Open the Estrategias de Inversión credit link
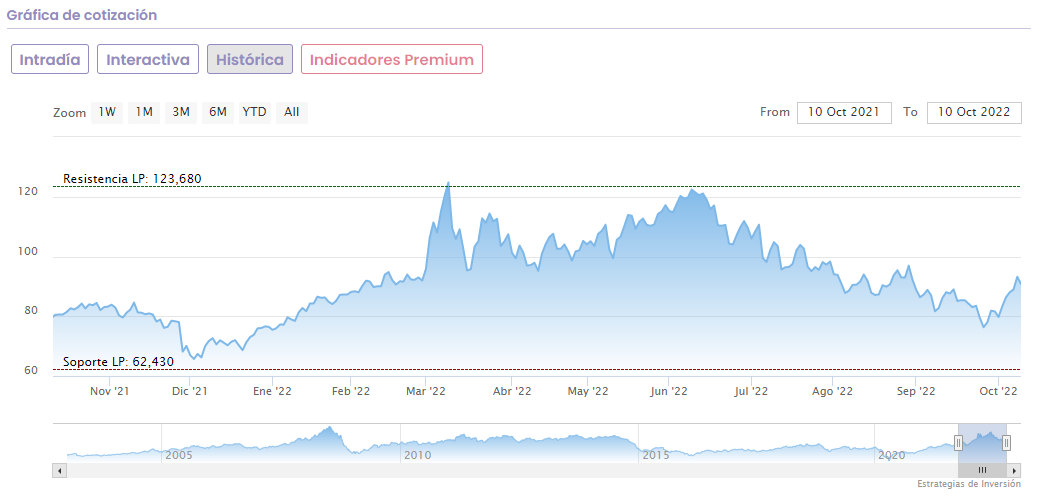1041x499 pixels. pyautogui.click(x=968, y=484)
